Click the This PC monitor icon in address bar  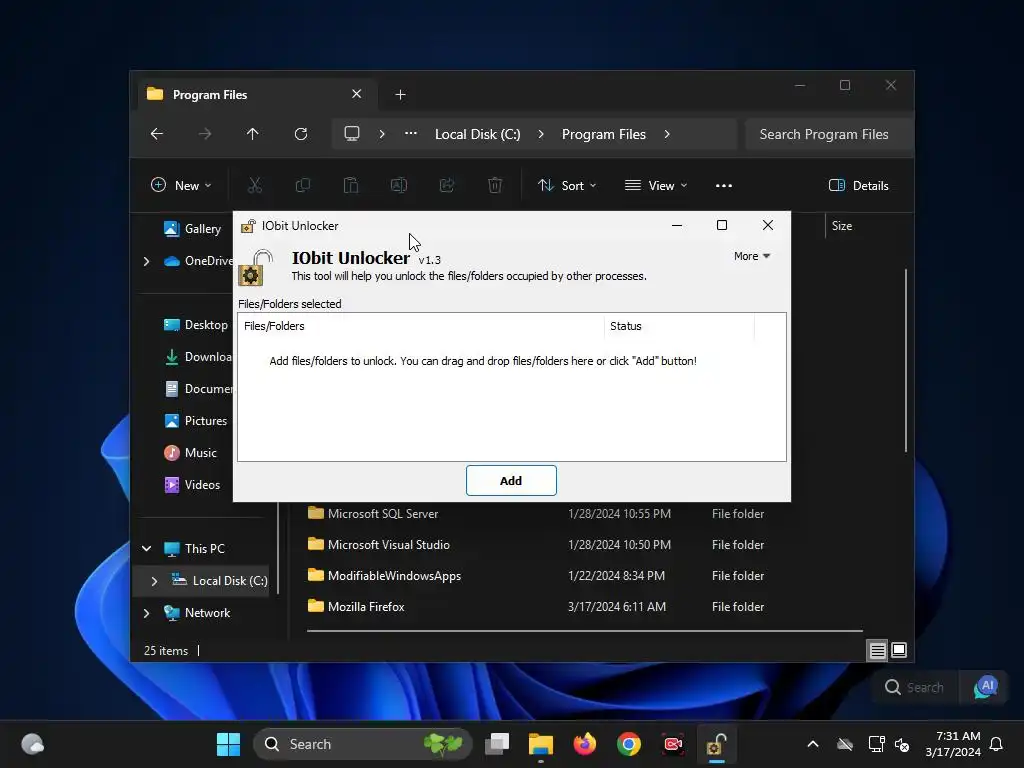tap(352, 134)
